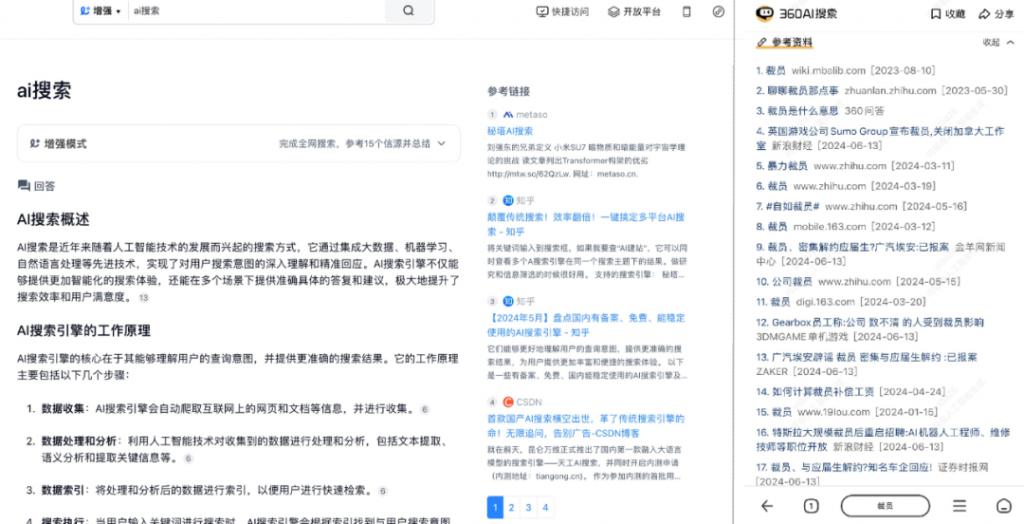The image size is (1024, 524).
Task: Focus the ai搜索 search input field
Action: tap(256, 11)
